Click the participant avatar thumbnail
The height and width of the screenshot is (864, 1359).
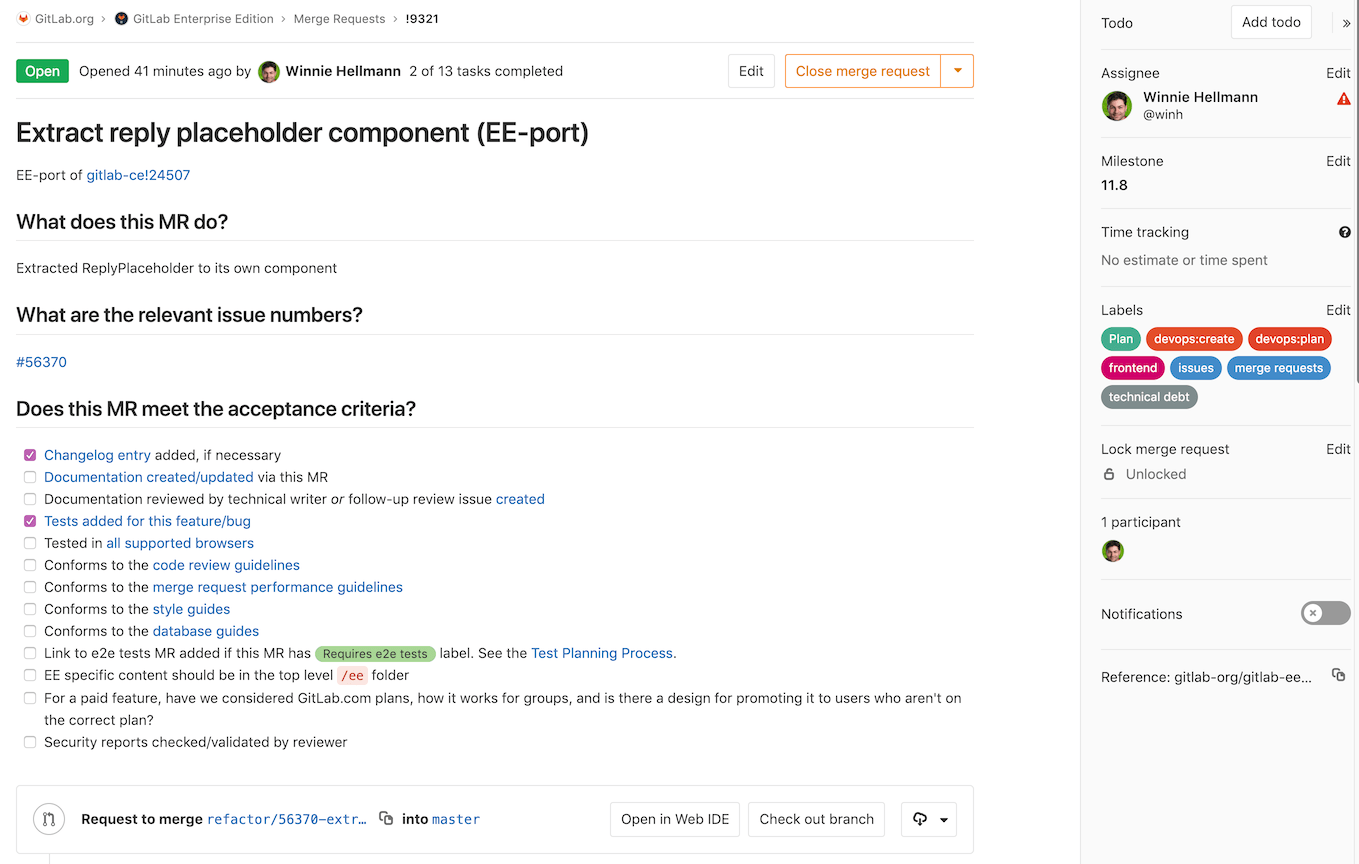(1113, 551)
